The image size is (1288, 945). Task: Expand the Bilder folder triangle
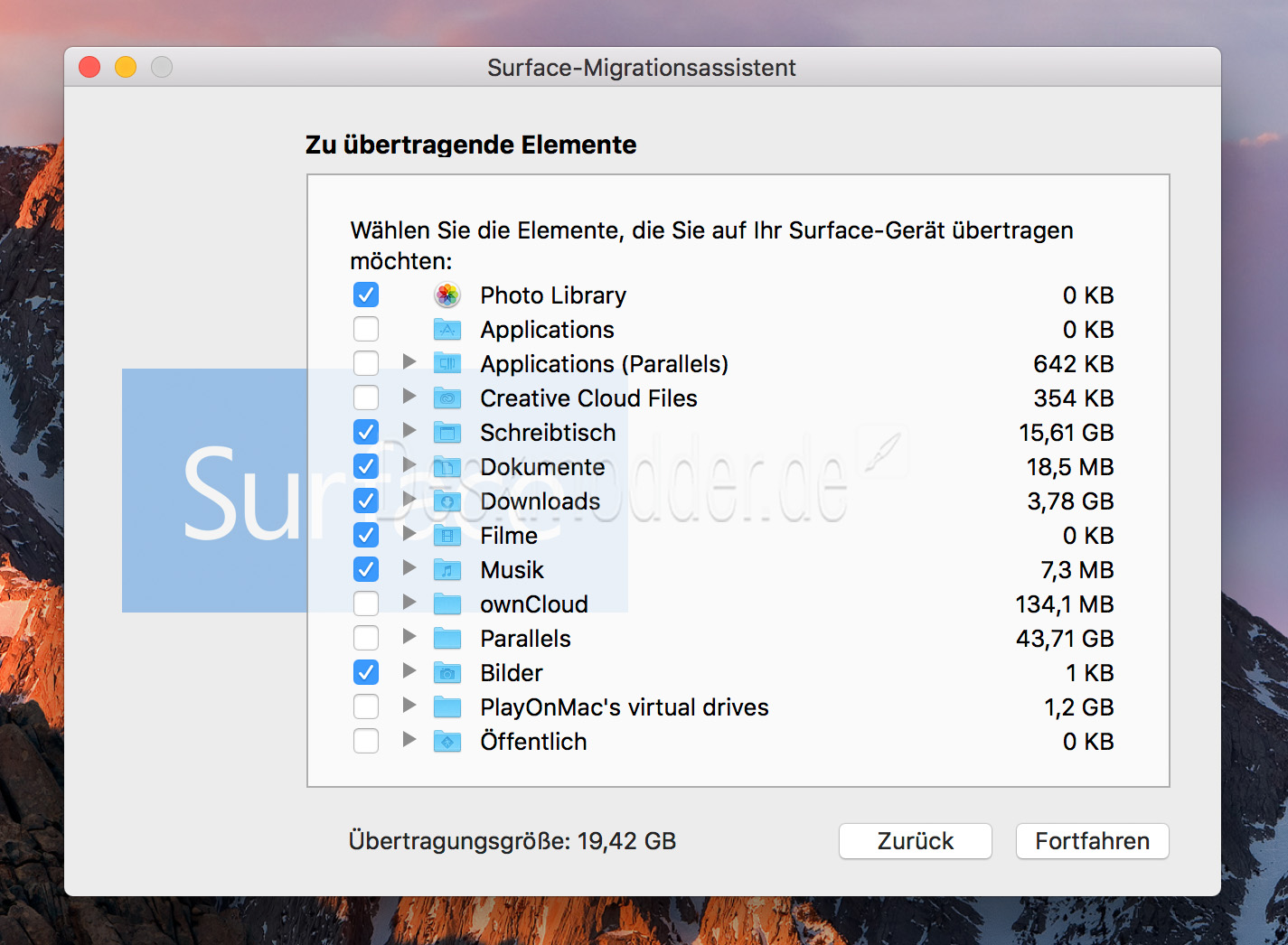409,670
